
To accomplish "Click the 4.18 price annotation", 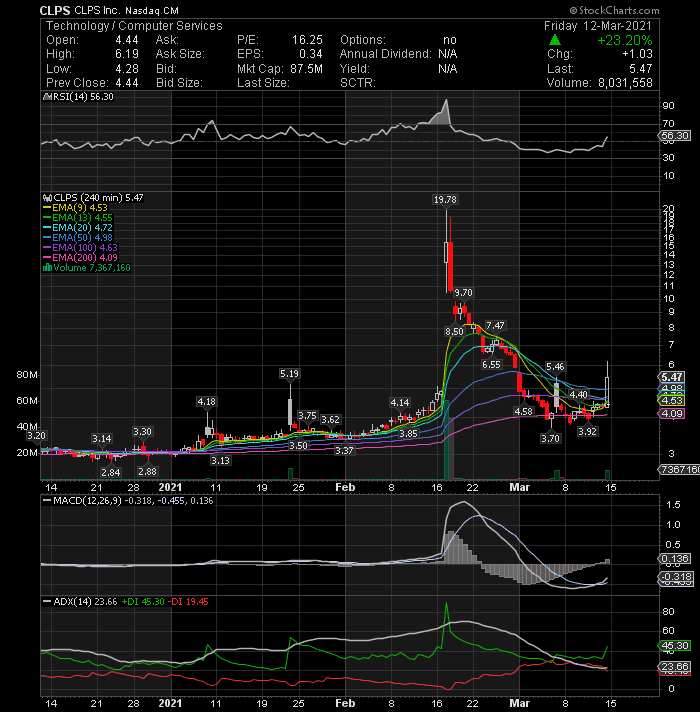I will (x=207, y=401).
